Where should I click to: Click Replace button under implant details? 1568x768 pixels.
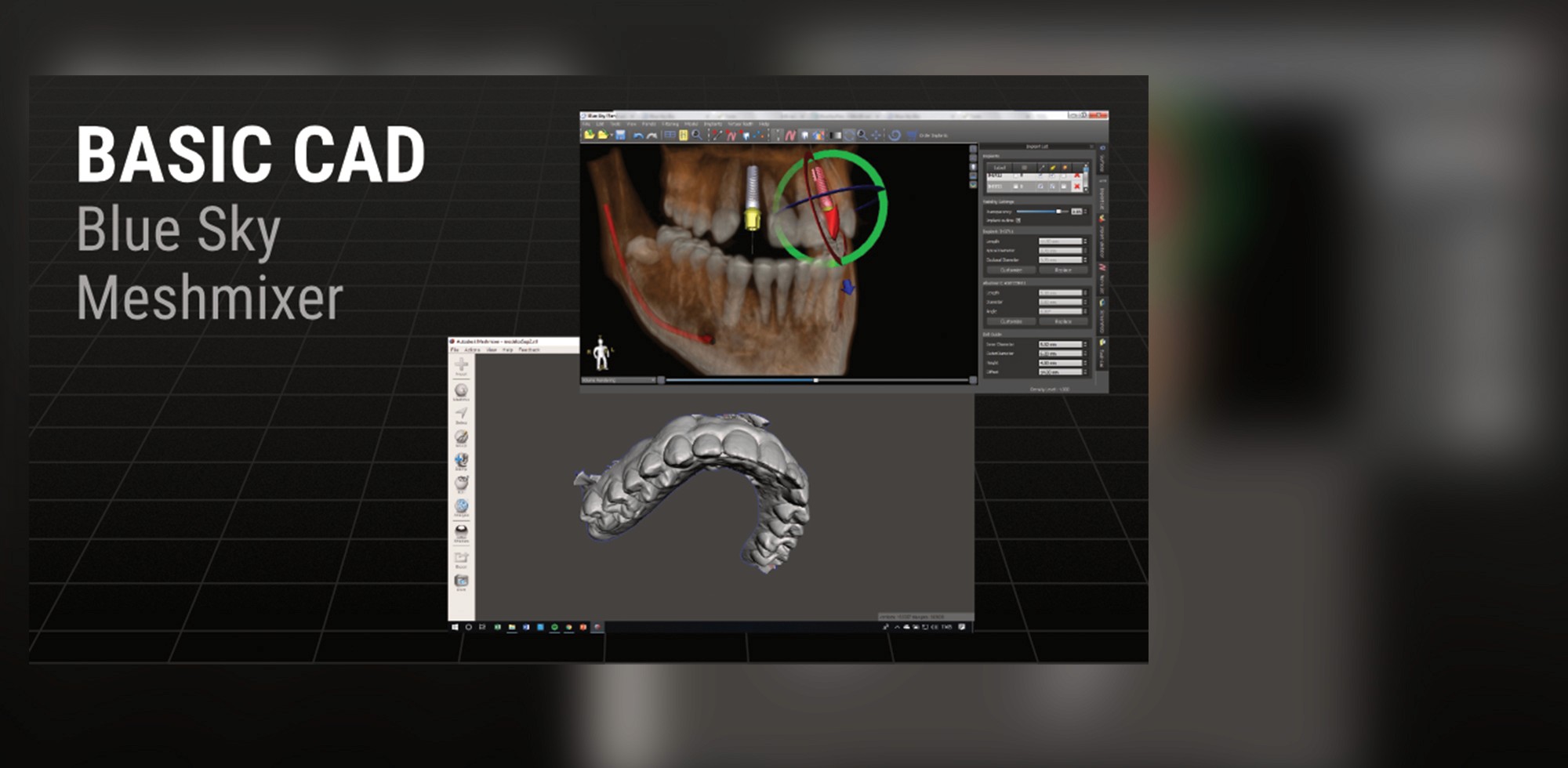tap(1063, 270)
